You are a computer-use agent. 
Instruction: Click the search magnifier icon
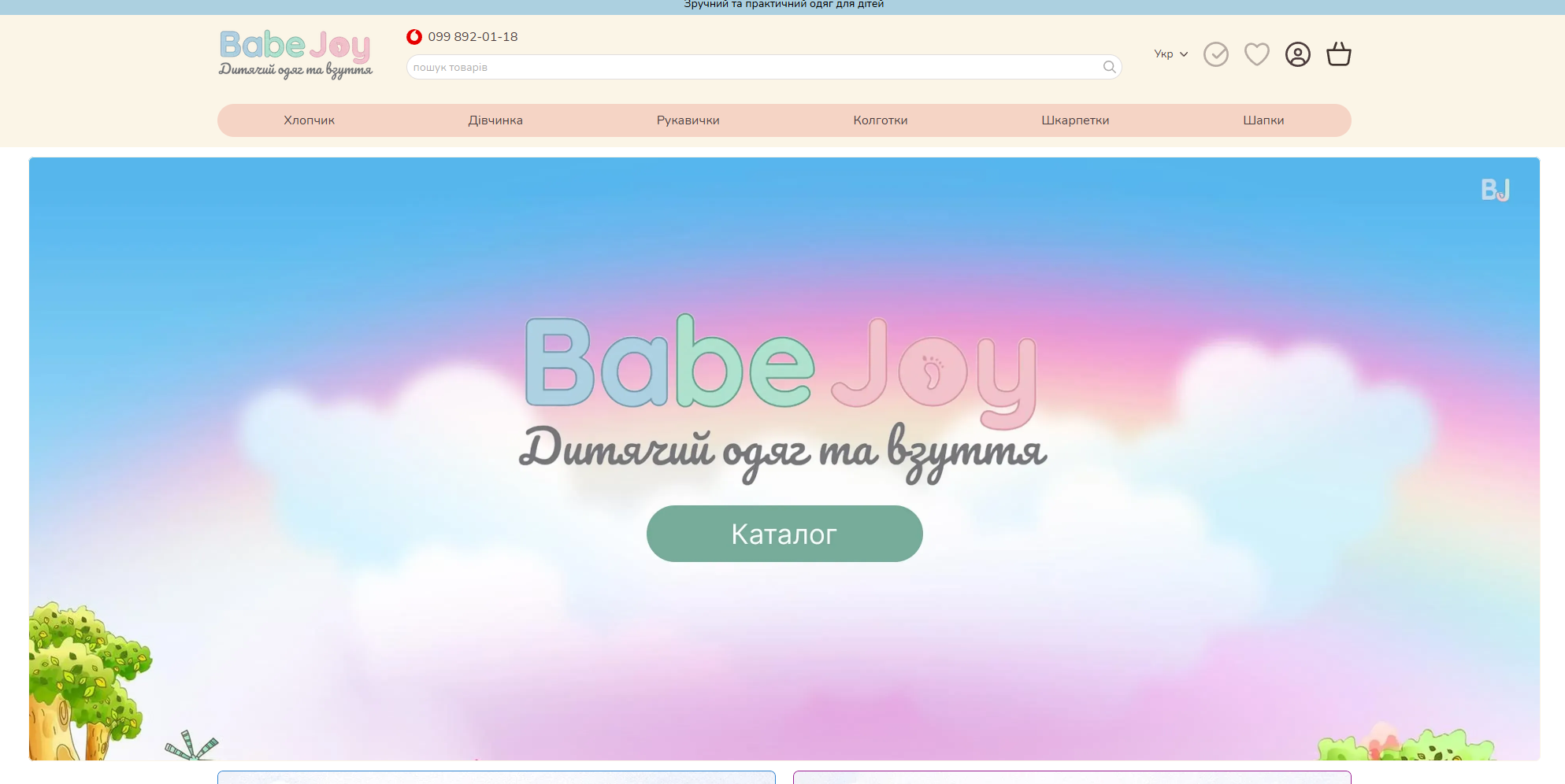tap(1108, 67)
